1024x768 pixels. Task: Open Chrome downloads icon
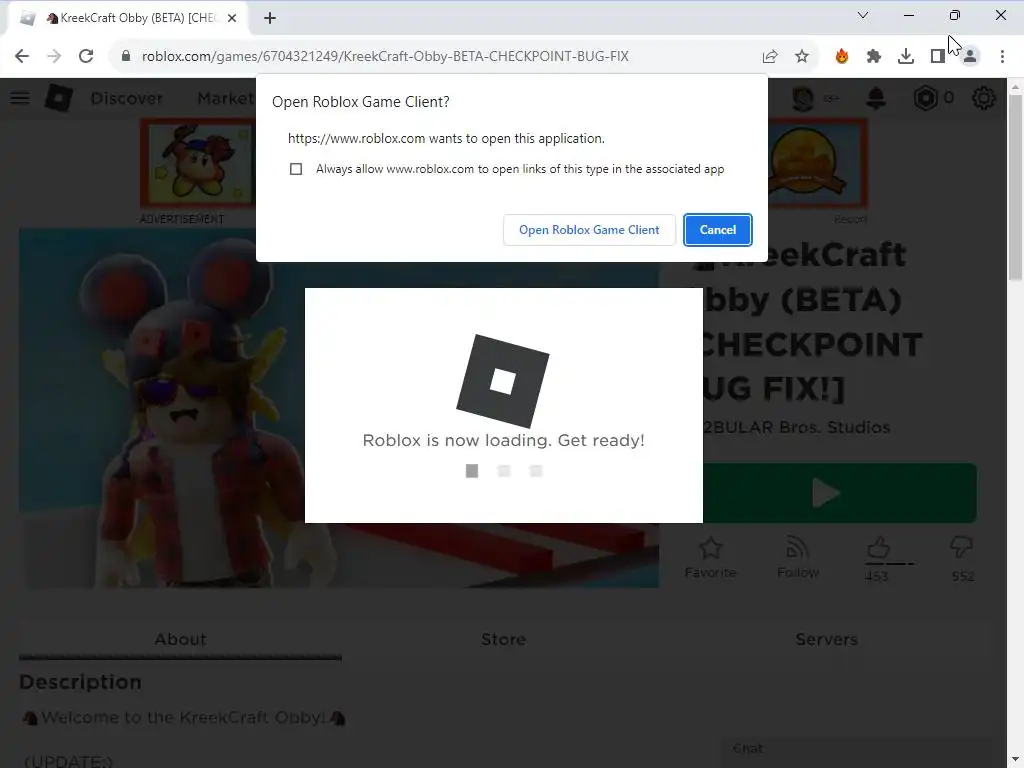(906, 56)
